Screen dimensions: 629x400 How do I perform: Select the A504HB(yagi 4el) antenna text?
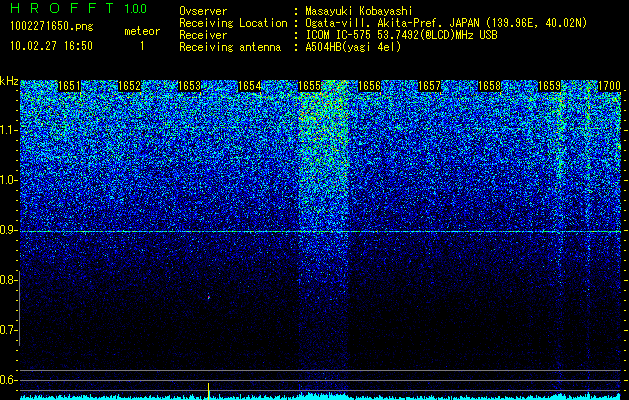353,47
